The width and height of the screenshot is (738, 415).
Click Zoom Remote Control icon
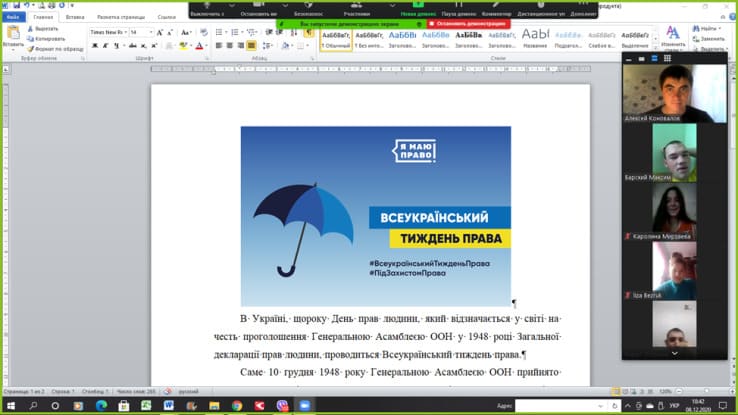[x=541, y=5]
